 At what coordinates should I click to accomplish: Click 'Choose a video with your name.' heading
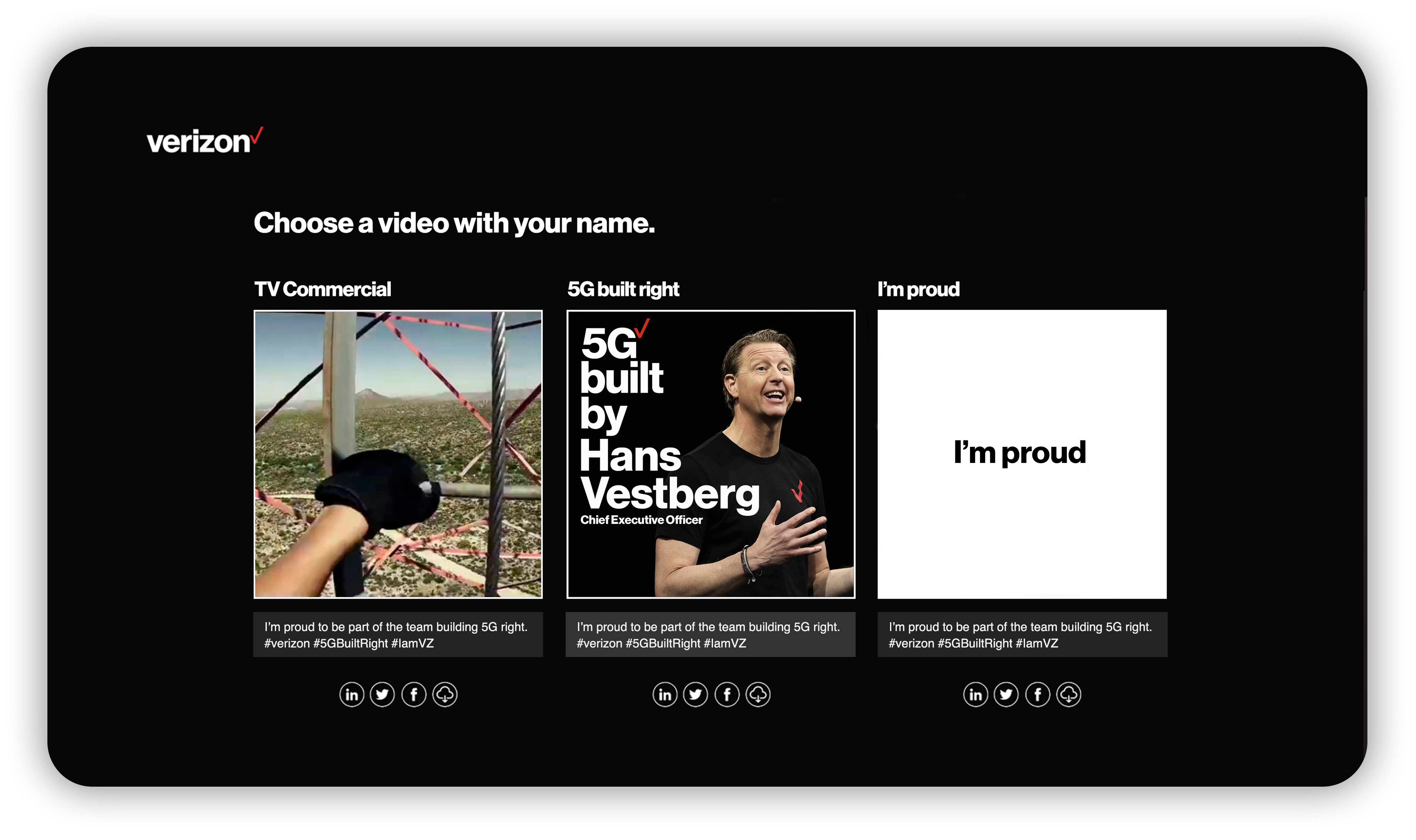[454, 223]
